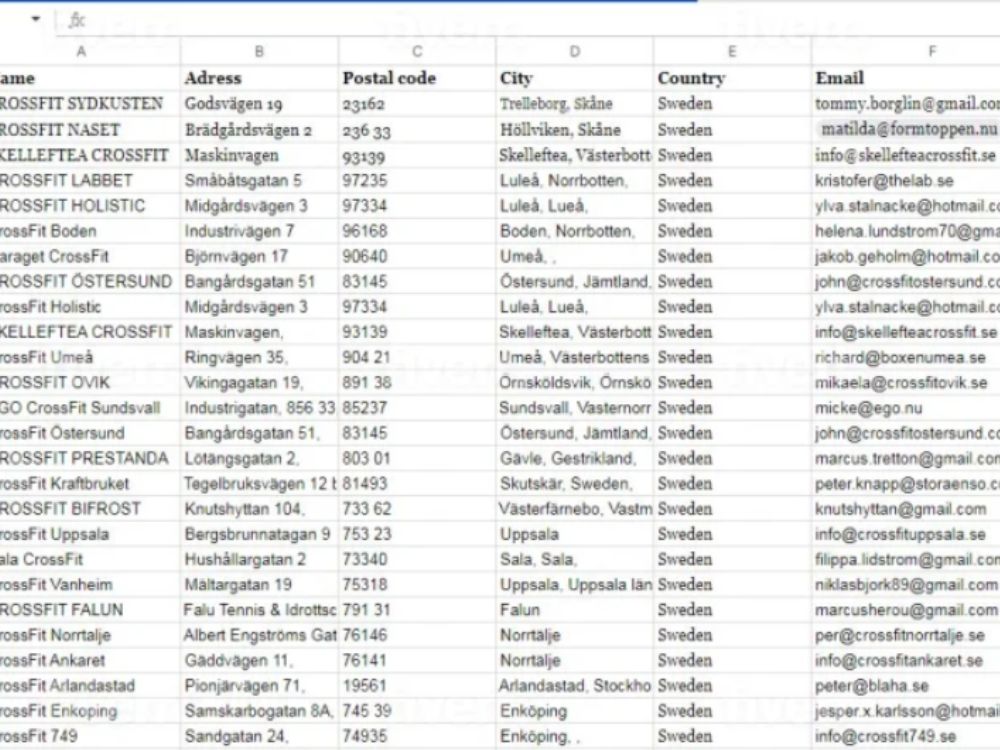
Task: Select postal code cell '745 39'
Action: 417,710
